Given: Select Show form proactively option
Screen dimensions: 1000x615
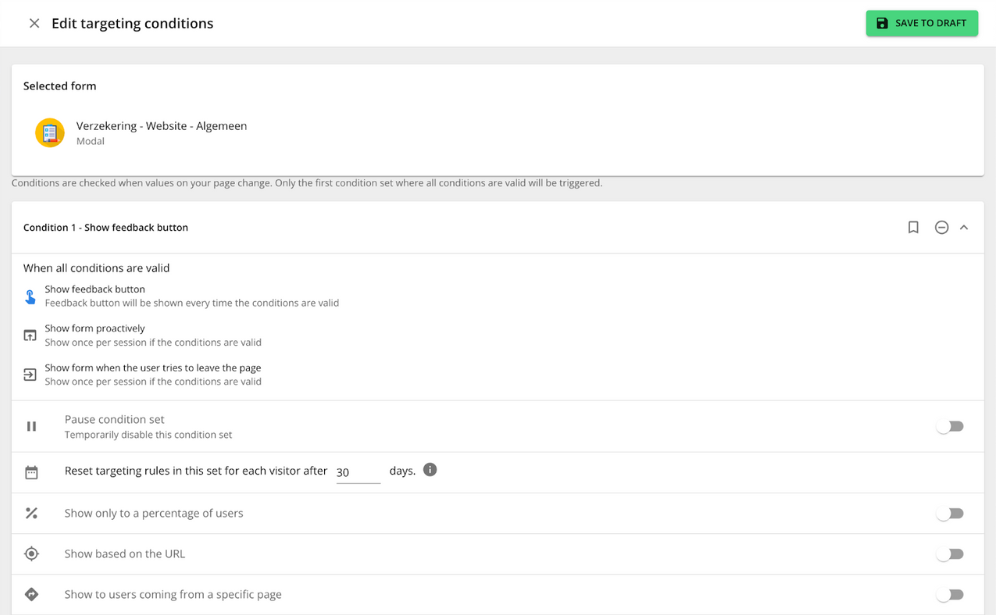Looking at the screenshot, I should pos(95,329).
